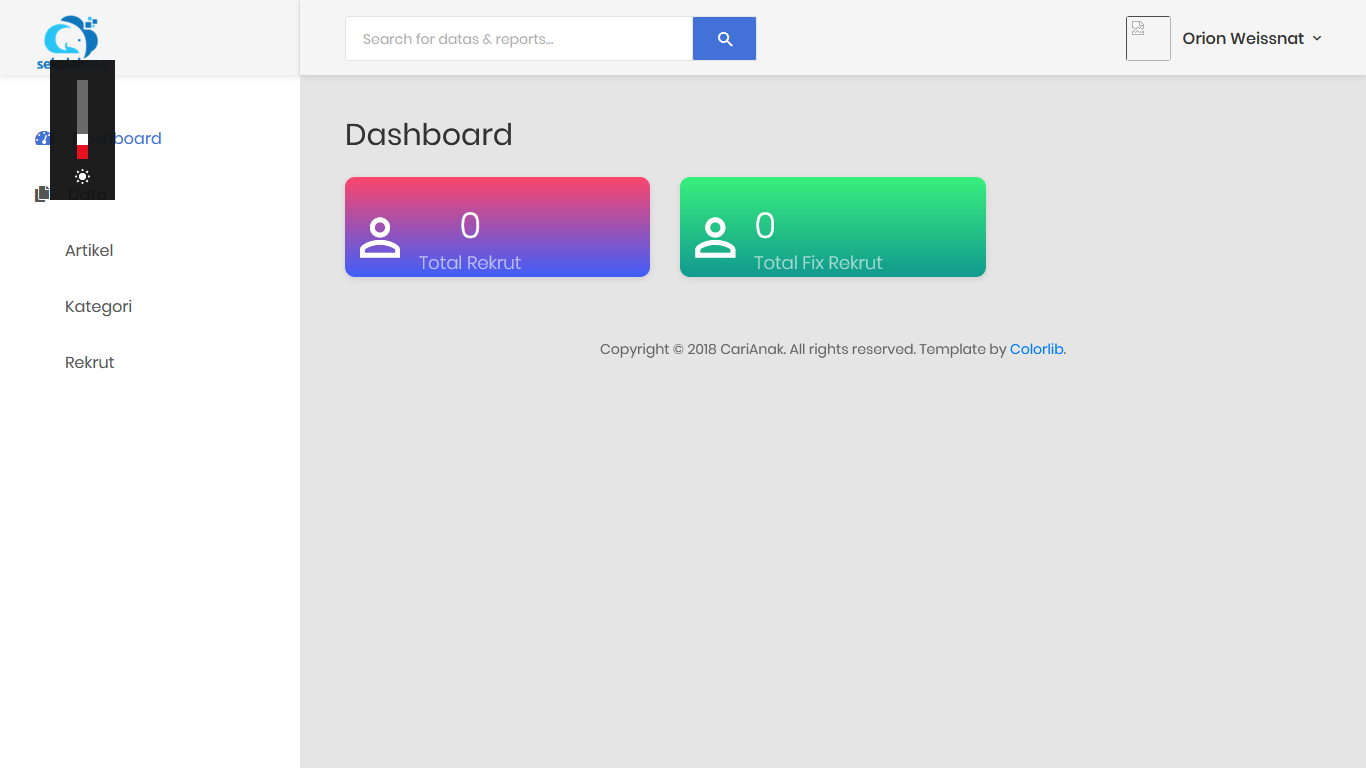This screenshot has height=768, width=1366.
Task: Click the elephant cloud logo
Action: (x=70, y=38)
